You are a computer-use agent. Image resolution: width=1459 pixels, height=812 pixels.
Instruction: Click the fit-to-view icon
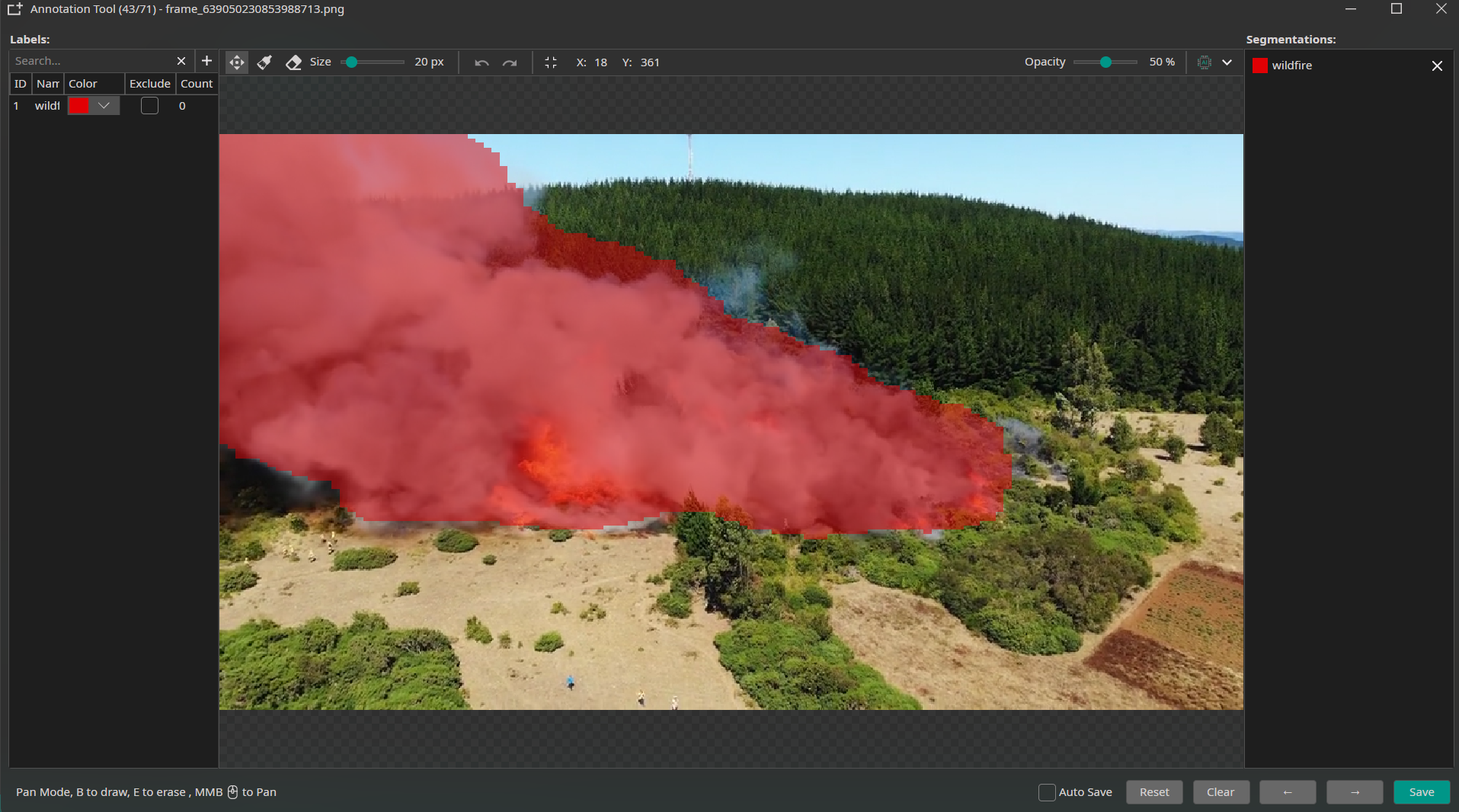pos(551,62)
